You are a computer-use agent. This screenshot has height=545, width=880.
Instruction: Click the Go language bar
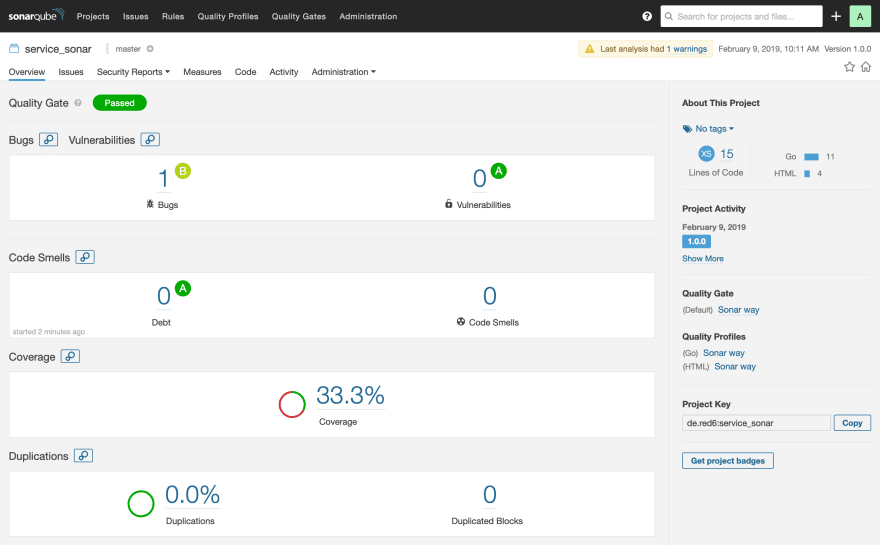(812, 157)
